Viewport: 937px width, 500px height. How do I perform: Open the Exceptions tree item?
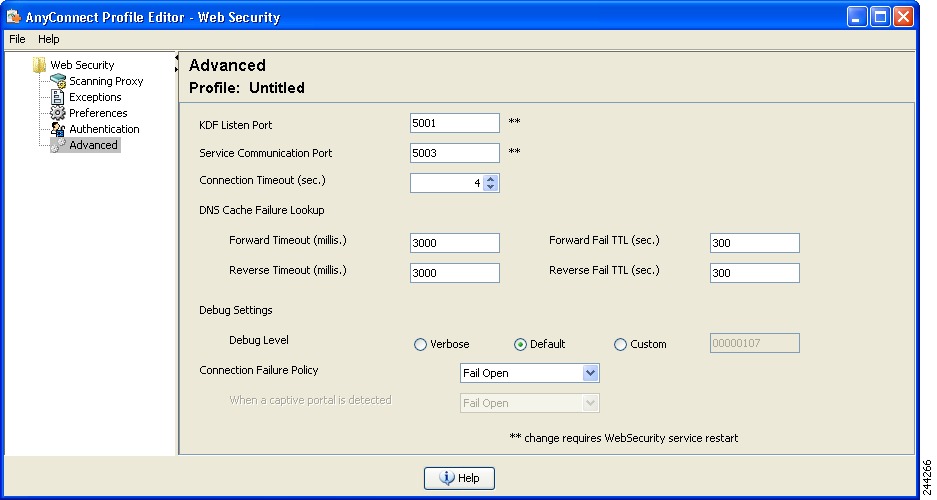95,97
